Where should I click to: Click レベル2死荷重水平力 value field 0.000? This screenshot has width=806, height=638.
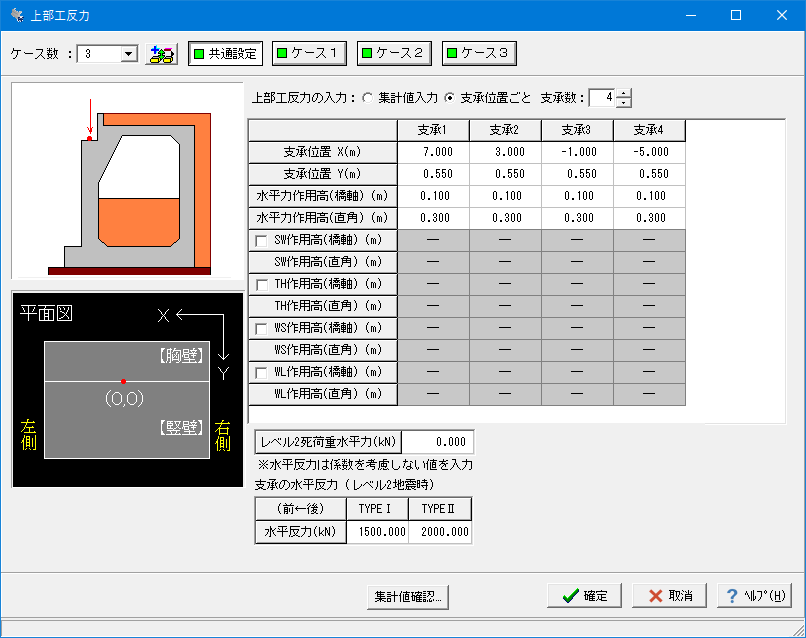(x=437, y=442)
